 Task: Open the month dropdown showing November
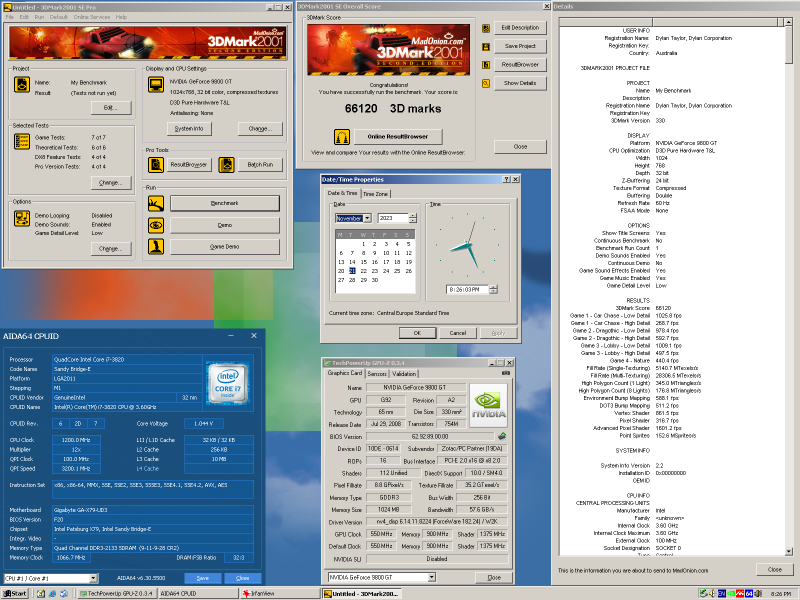[x=367, y=218]
